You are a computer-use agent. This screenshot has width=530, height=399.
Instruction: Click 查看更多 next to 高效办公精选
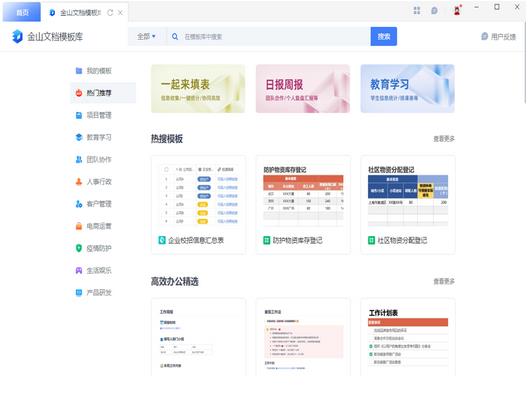(444, 281)
